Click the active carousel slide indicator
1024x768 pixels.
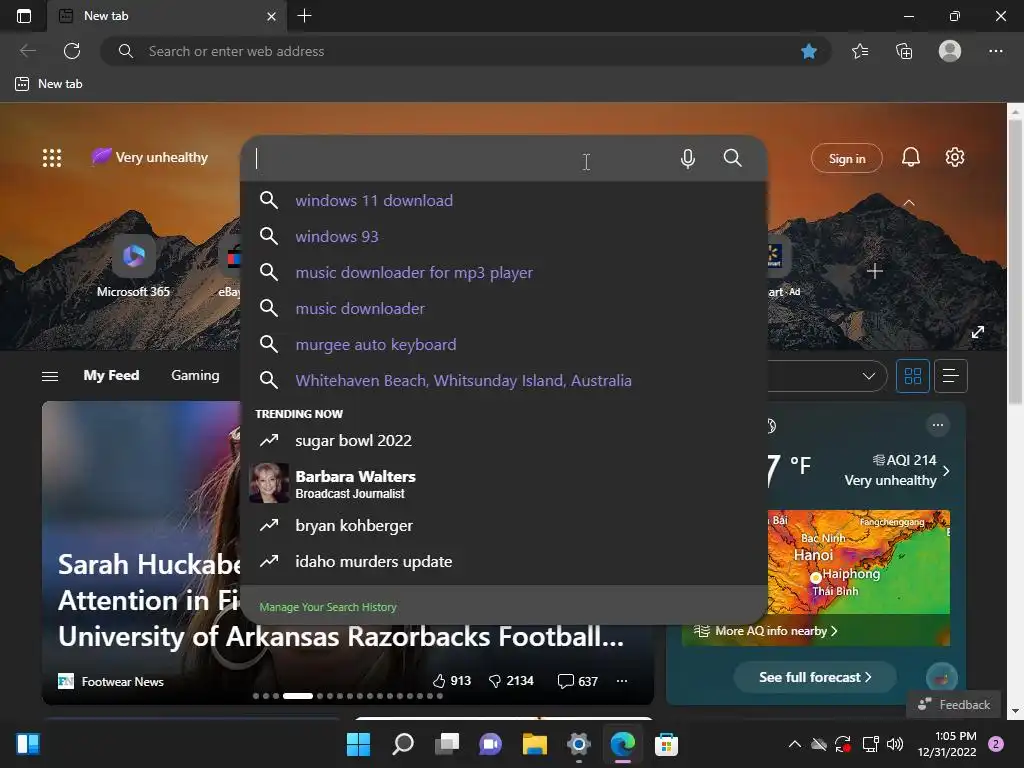pyautogui.click(x=297, y=696)
